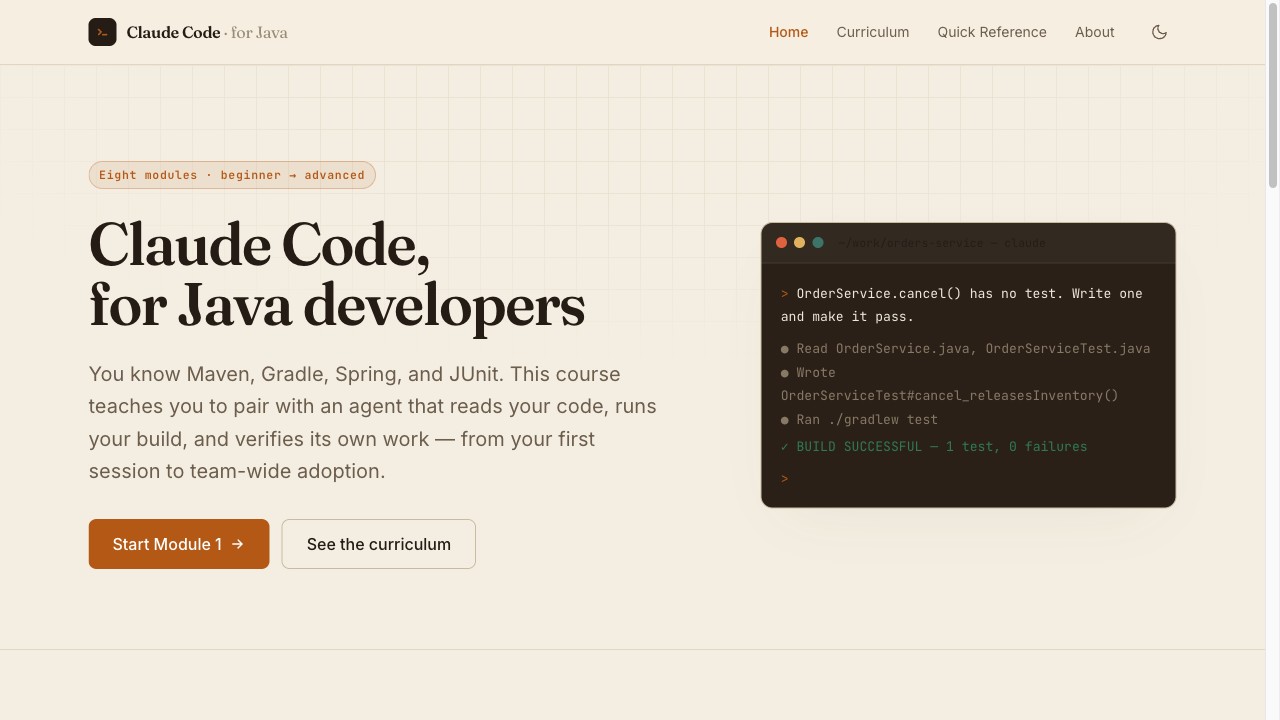Click the terminal title path text

click(941, 243)
